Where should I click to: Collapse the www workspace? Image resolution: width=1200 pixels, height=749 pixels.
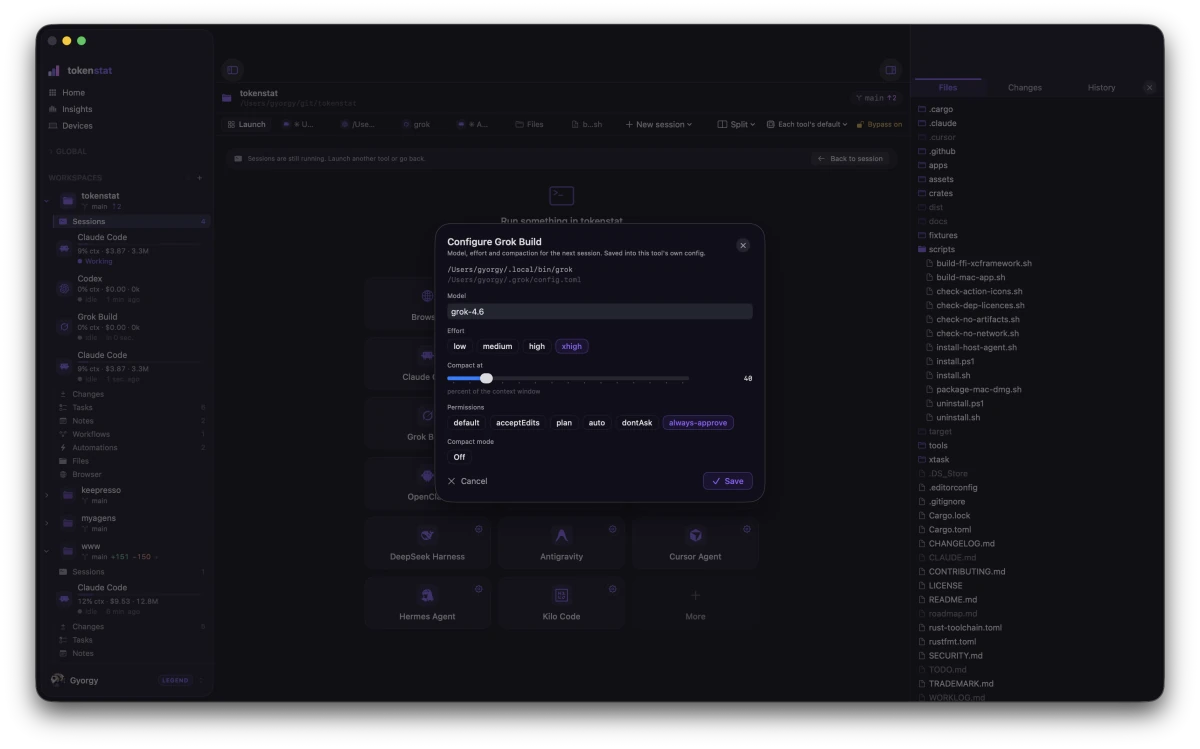pos(47,551)
